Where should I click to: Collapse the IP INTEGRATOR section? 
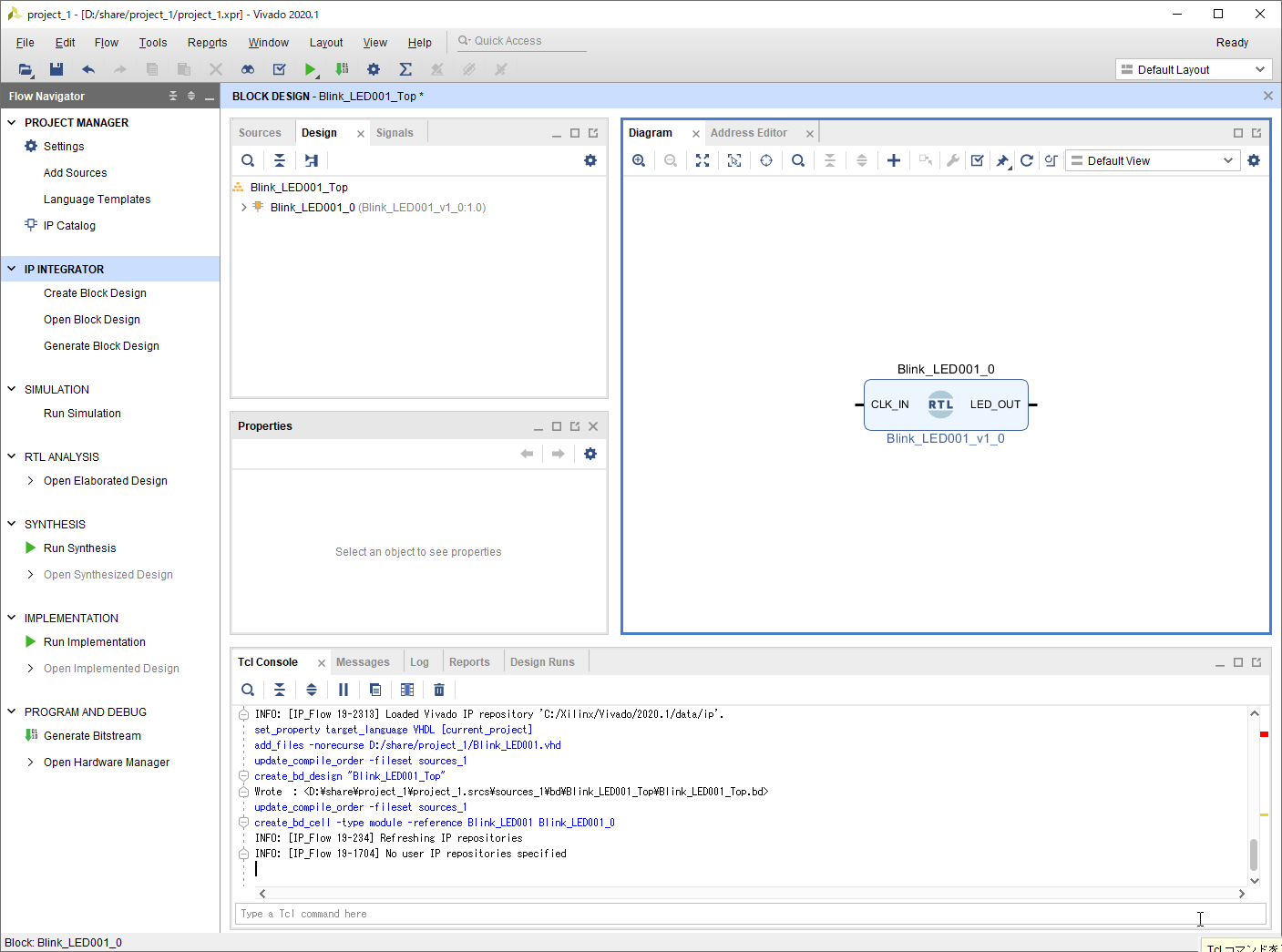pyautogui.click(x=12, y=269)
